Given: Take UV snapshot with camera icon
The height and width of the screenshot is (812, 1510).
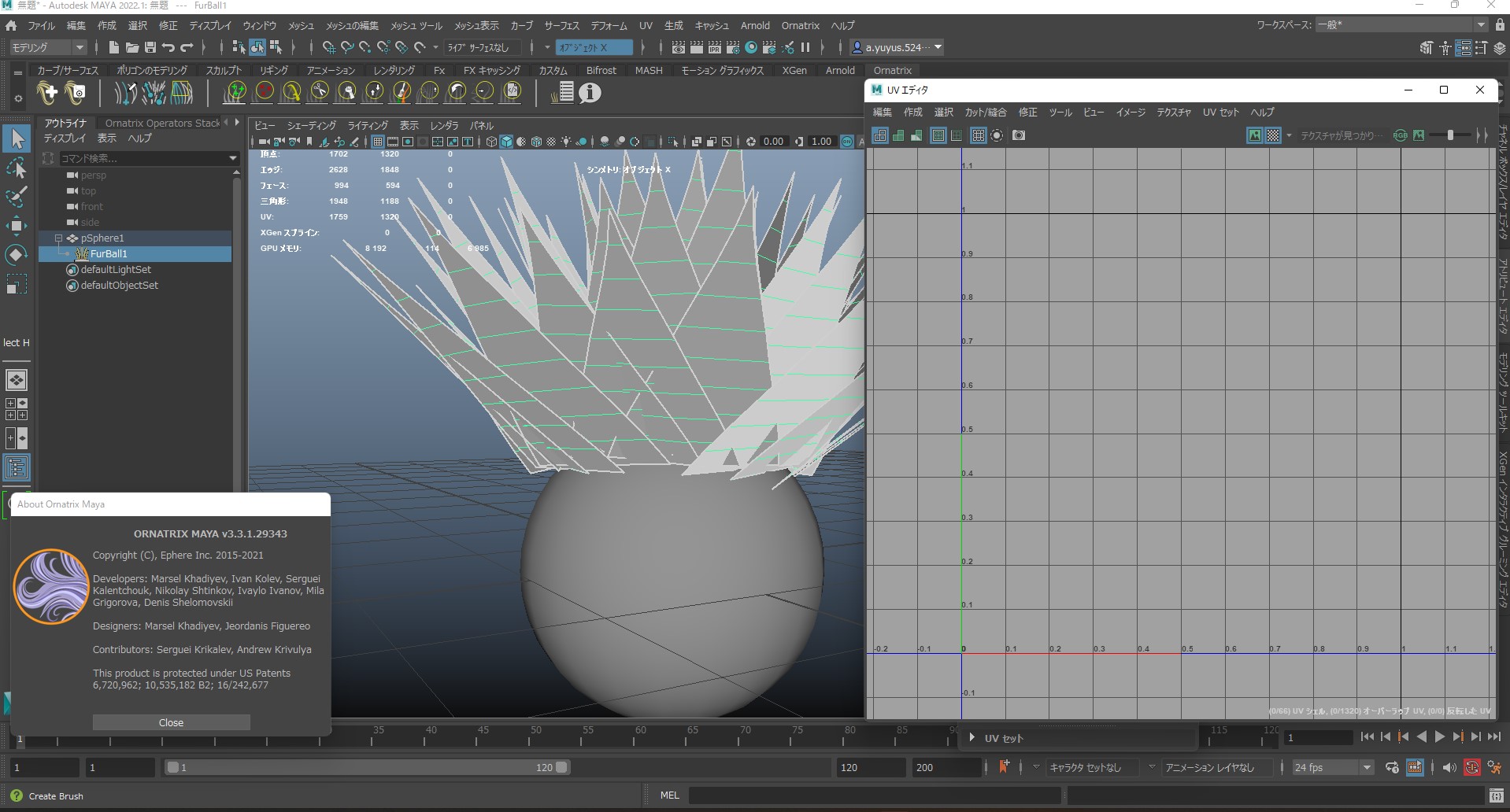Looking at the screenshot, I should pyautogui.click(x=1019, y=135).
